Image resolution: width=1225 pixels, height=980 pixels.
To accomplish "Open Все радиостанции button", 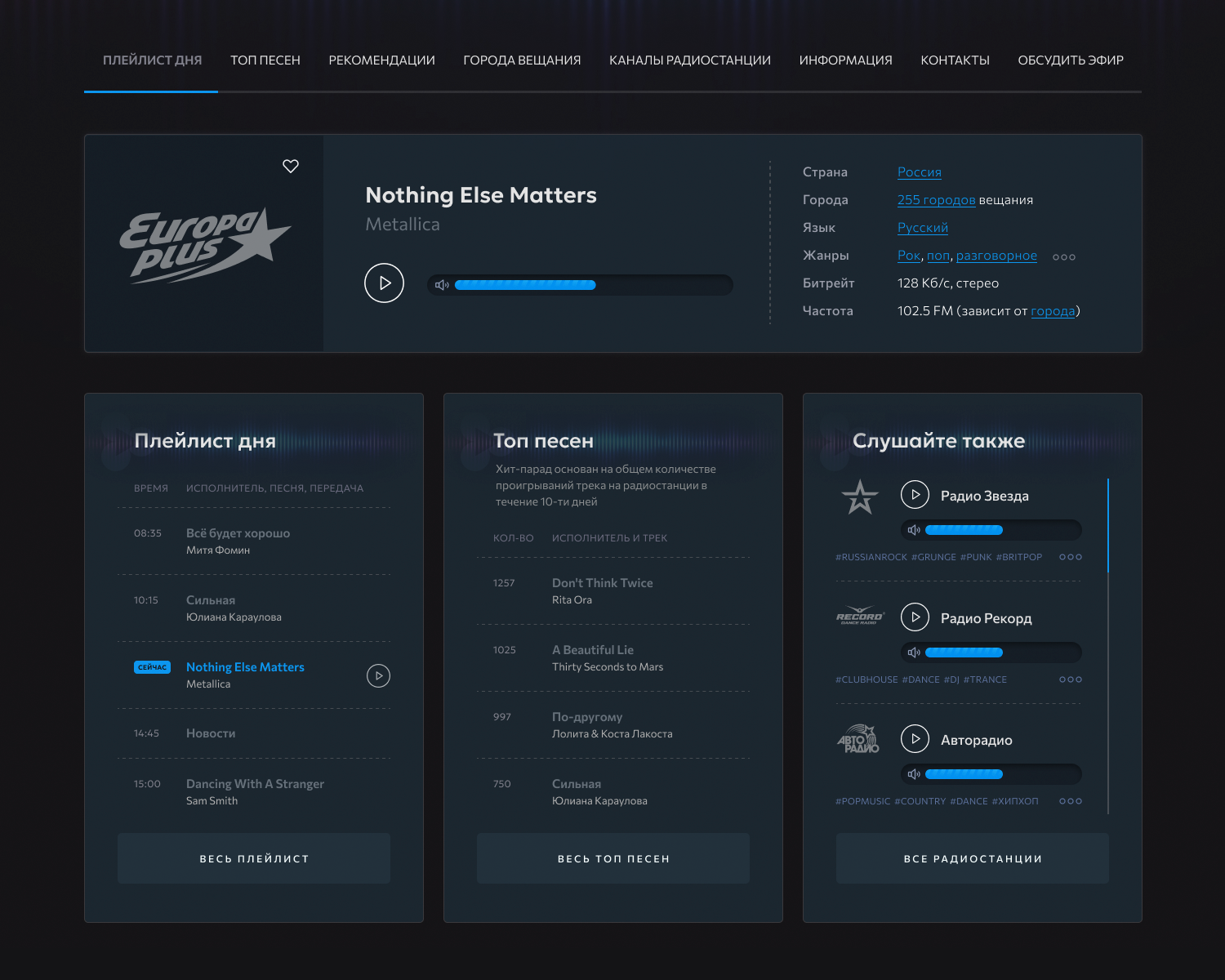I will tap(972, 858).
